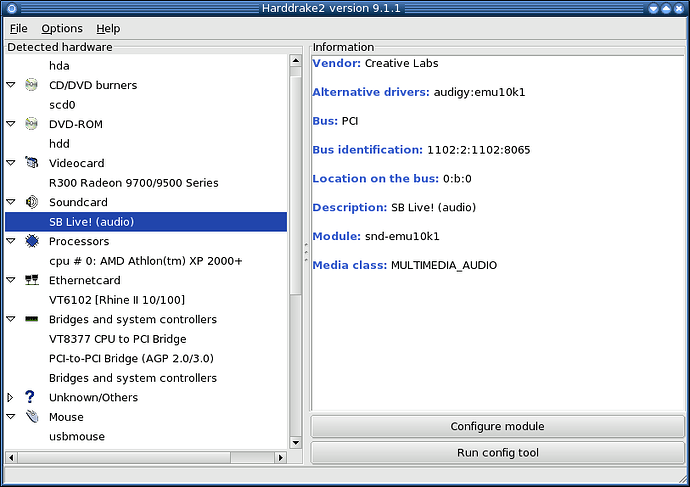
Task: Click the Bridges and system controllers icon
Action: pyautogui.click(x=31, y=319)
